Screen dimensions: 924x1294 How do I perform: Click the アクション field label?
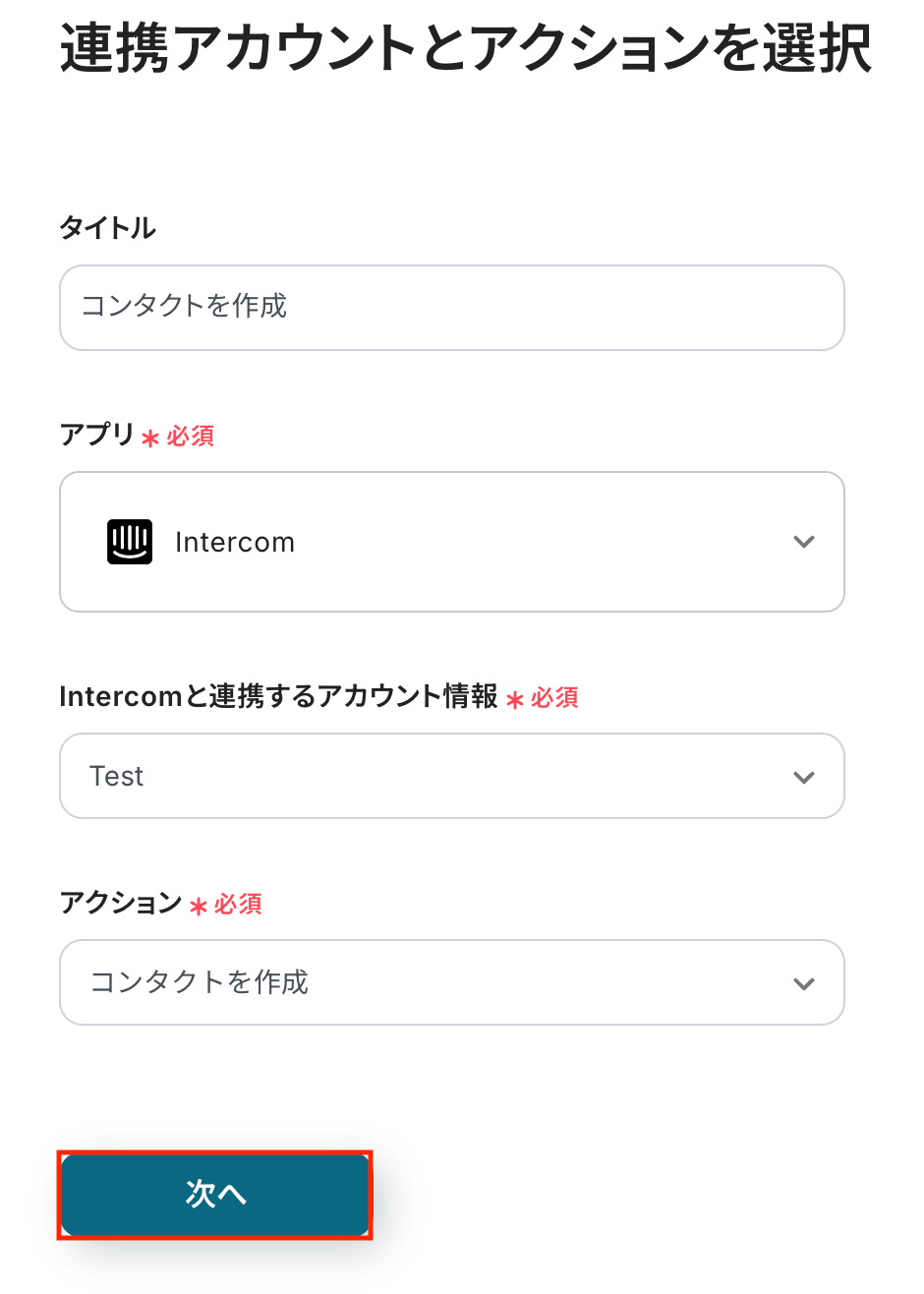pyautogui.click(x=120, y=903)
